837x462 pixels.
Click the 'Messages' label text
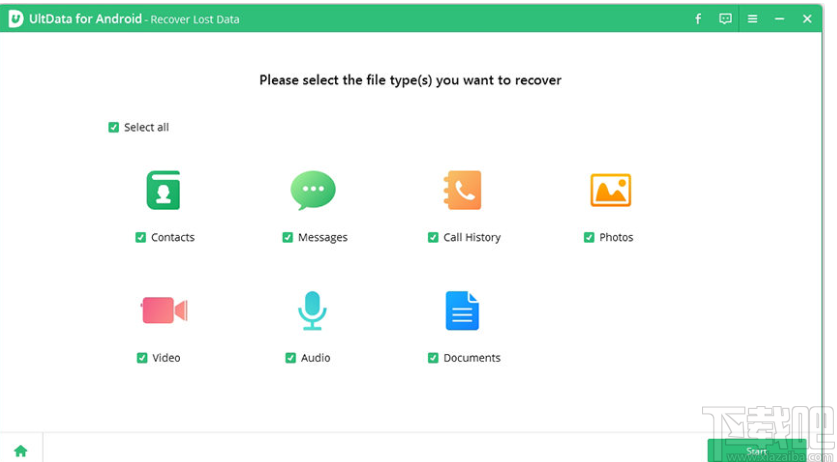click(x=322, y=238)
